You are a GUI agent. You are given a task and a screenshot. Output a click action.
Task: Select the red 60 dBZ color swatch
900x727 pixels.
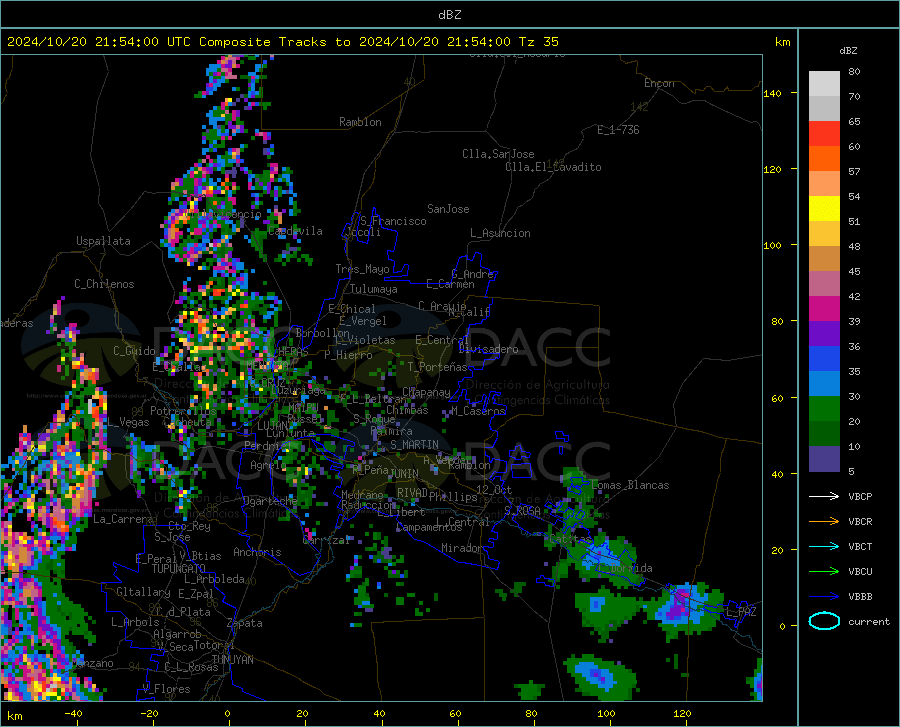click(824, 133)
